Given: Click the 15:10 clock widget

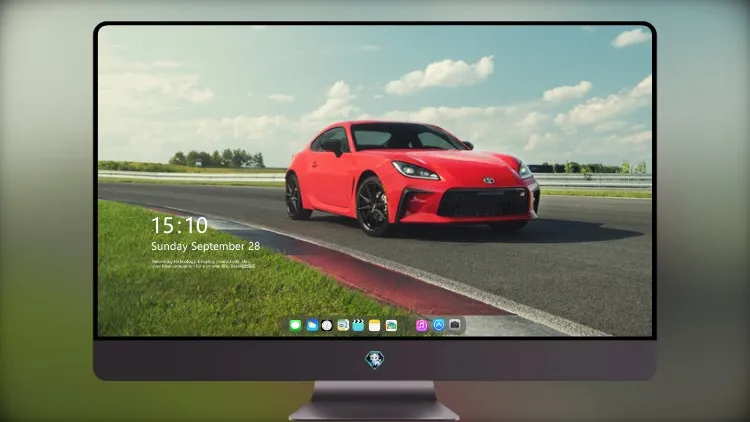Looking at the screenshot, I should (179, 225).
